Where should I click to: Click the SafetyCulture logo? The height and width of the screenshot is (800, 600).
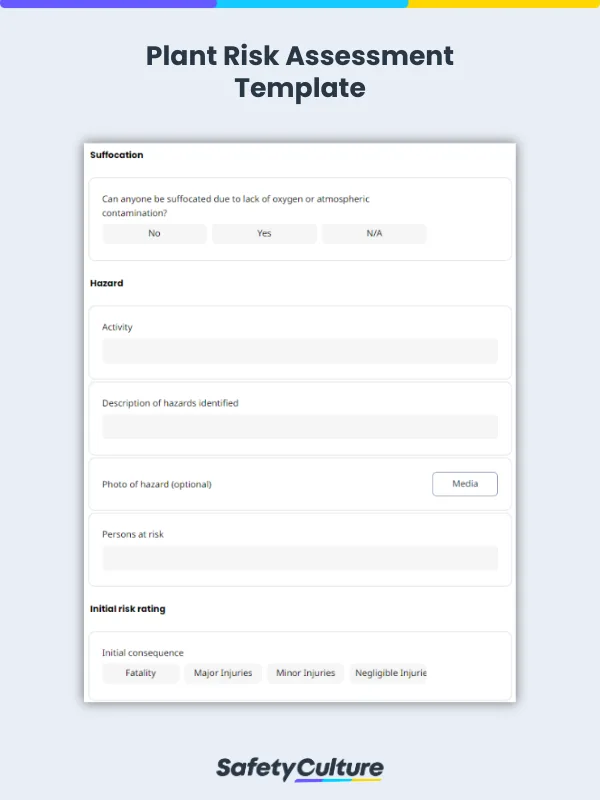pos(300,768)
